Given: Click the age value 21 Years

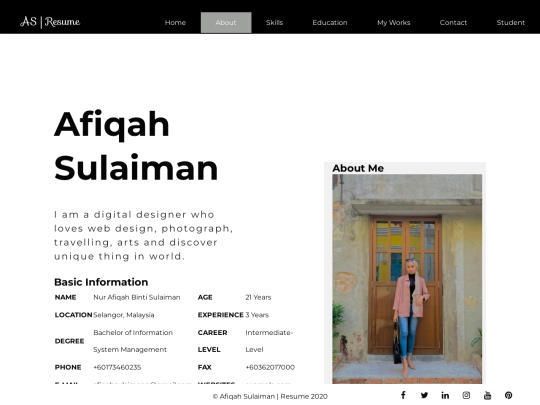Looking at the screenshot, I should (x=258, y=297).
